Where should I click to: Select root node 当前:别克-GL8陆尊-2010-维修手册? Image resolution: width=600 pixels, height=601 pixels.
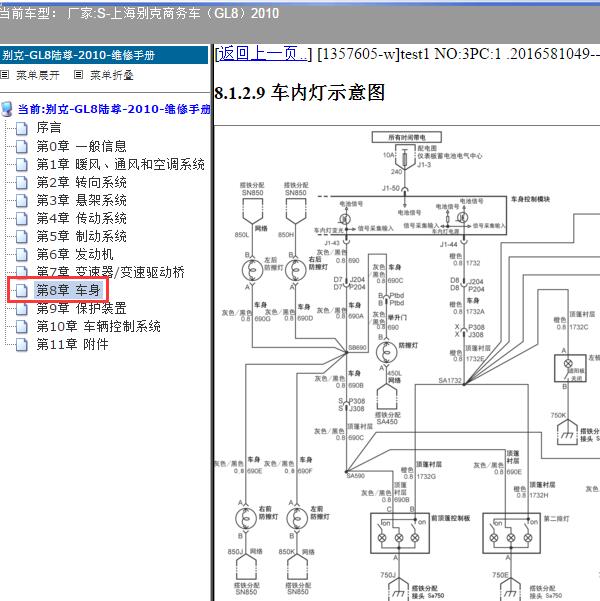point(114,109)
